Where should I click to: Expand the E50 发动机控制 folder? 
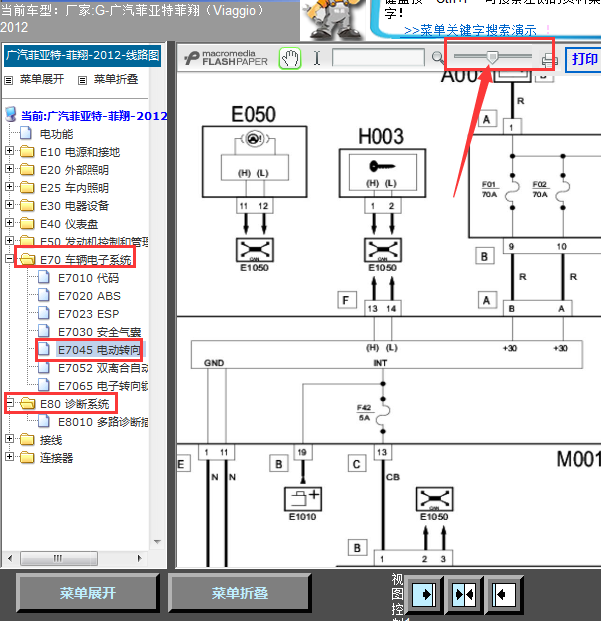click(10, 240)
